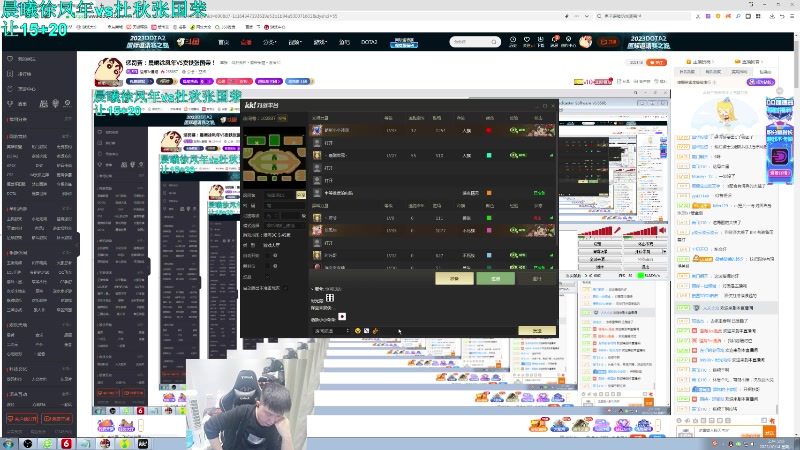
Task: Toggle eye icon in pink player's row
Action: coord(514,230)
